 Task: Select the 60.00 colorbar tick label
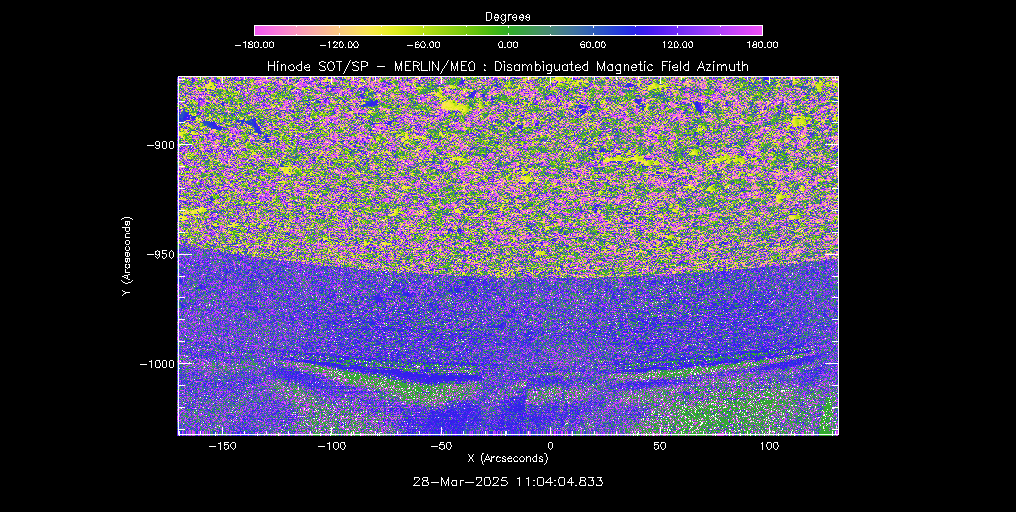[592, 45]
